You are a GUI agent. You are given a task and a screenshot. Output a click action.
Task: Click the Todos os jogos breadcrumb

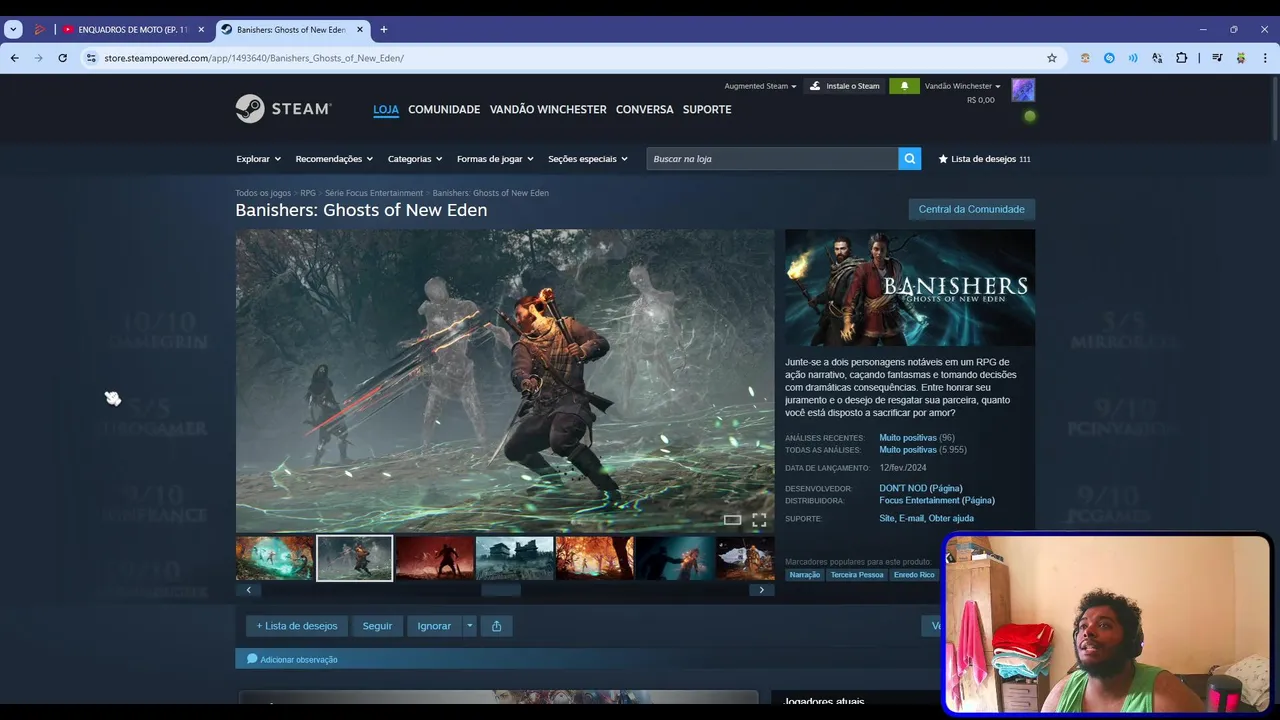[x=263, y=193]
